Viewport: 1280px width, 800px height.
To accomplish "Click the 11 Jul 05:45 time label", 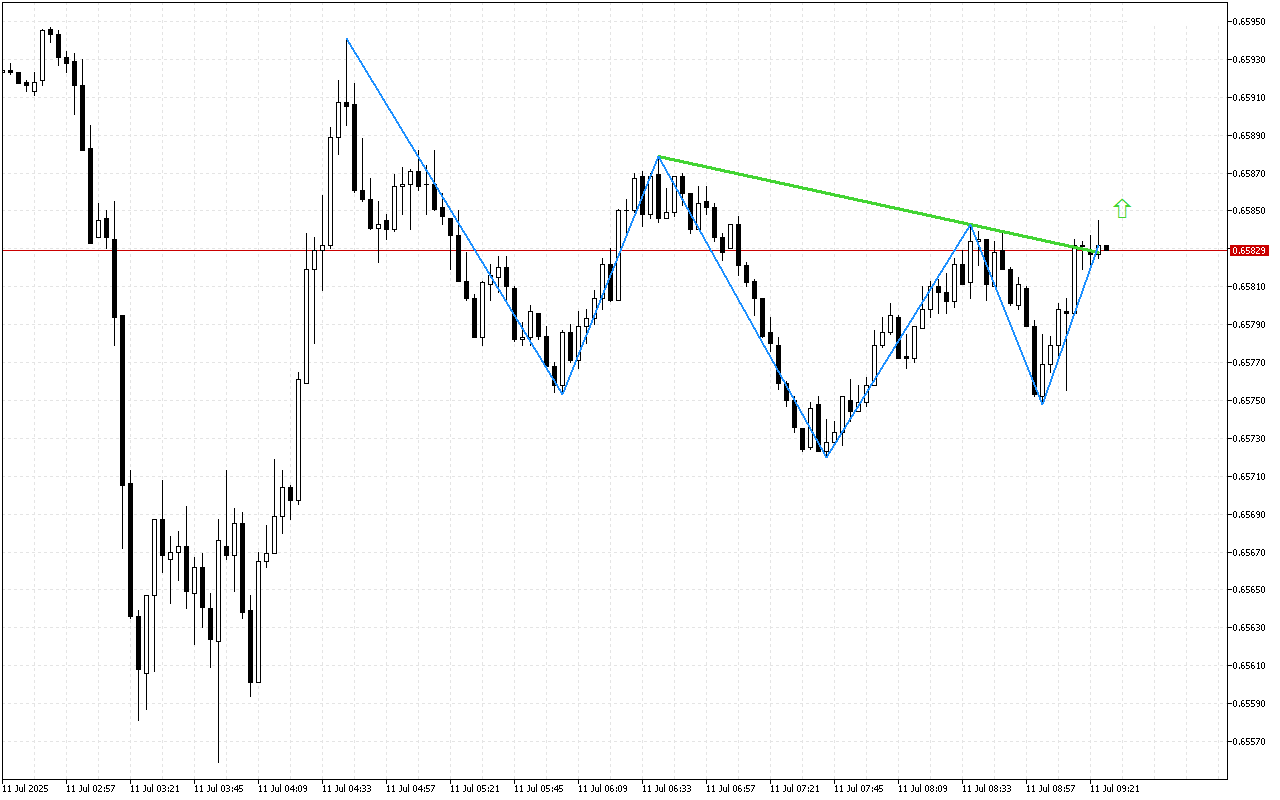I will click(538, 788).
